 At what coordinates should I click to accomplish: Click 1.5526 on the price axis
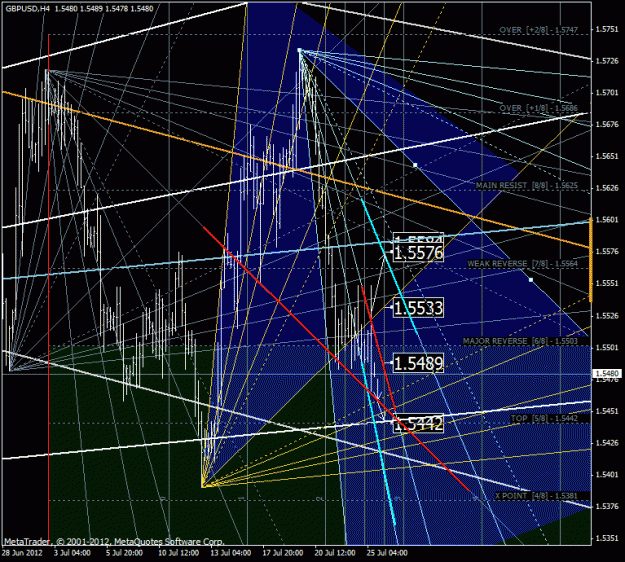[x=607, y=316]
